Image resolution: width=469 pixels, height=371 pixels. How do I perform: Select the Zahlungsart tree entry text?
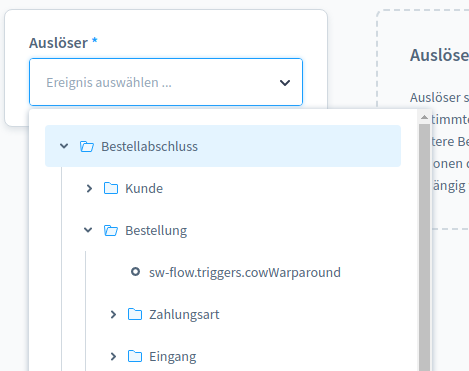coord(184,314)
